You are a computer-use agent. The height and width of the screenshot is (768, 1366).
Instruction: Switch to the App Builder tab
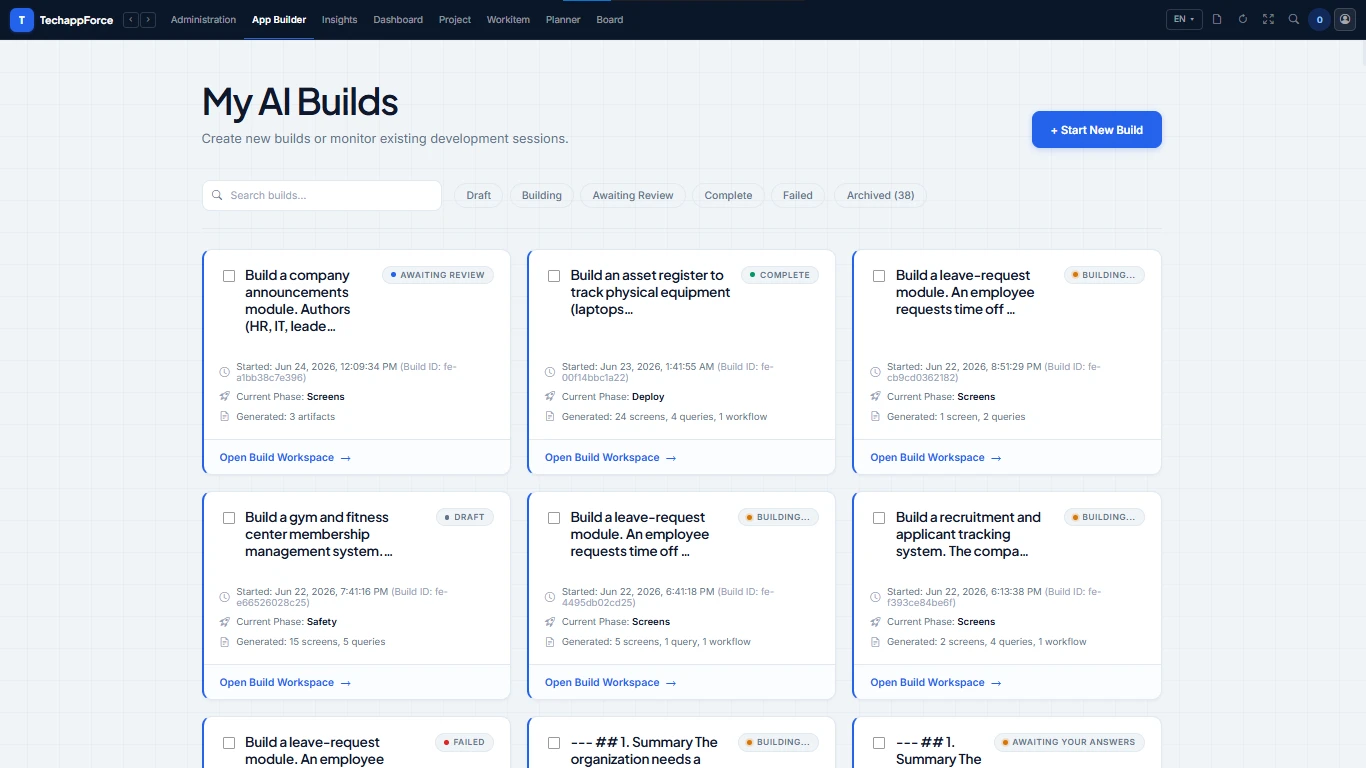click(x=279, y=20)
